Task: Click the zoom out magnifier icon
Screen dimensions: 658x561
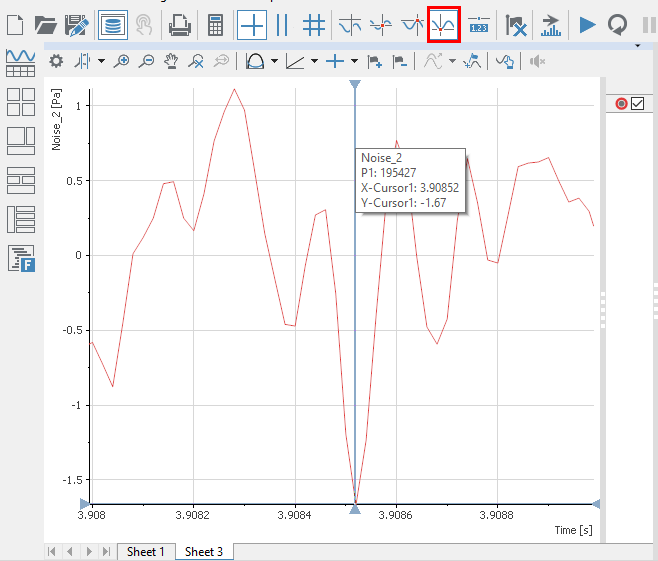Action: (146, 62)
